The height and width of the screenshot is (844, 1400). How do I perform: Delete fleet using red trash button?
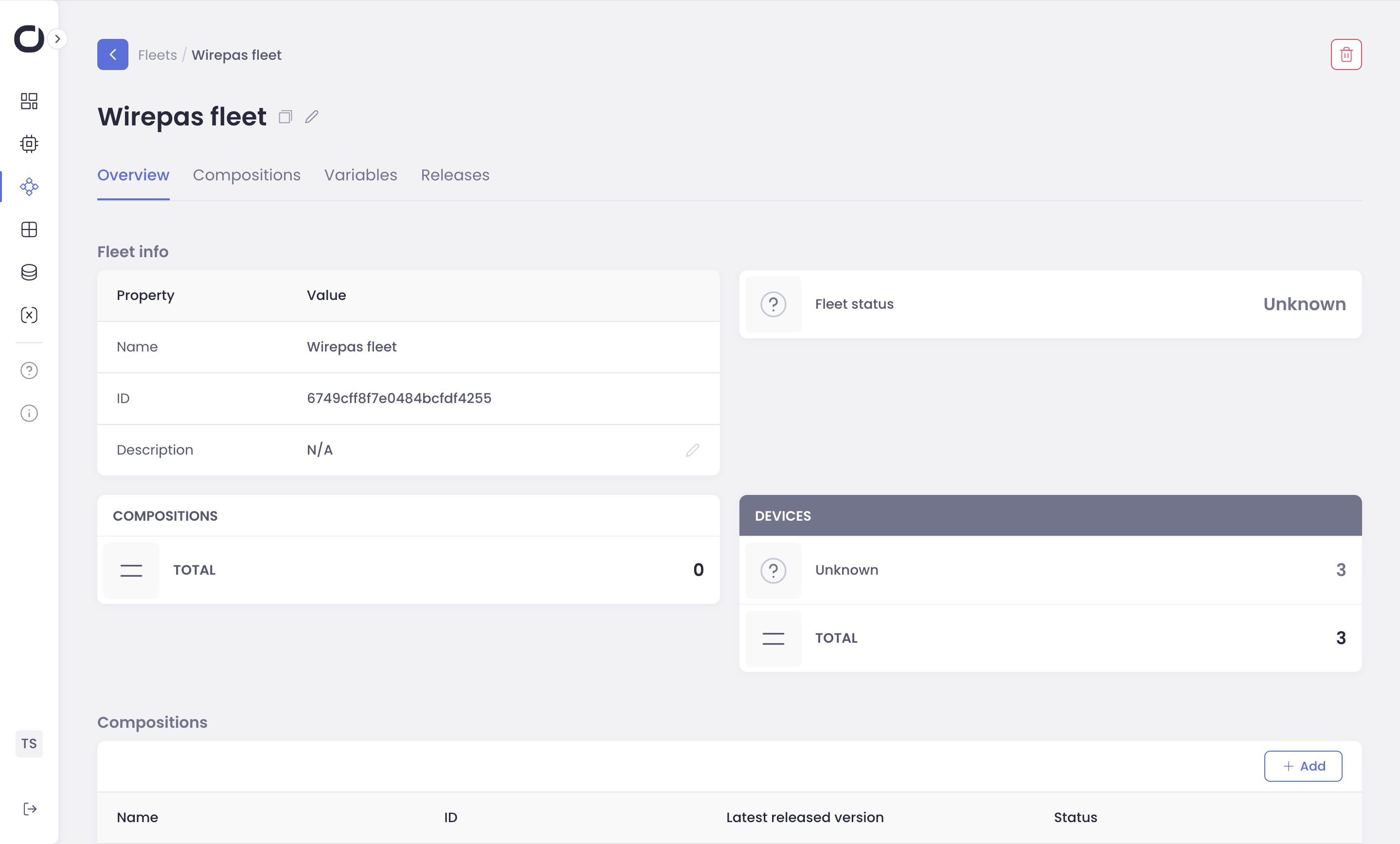tap(1346, 54)
